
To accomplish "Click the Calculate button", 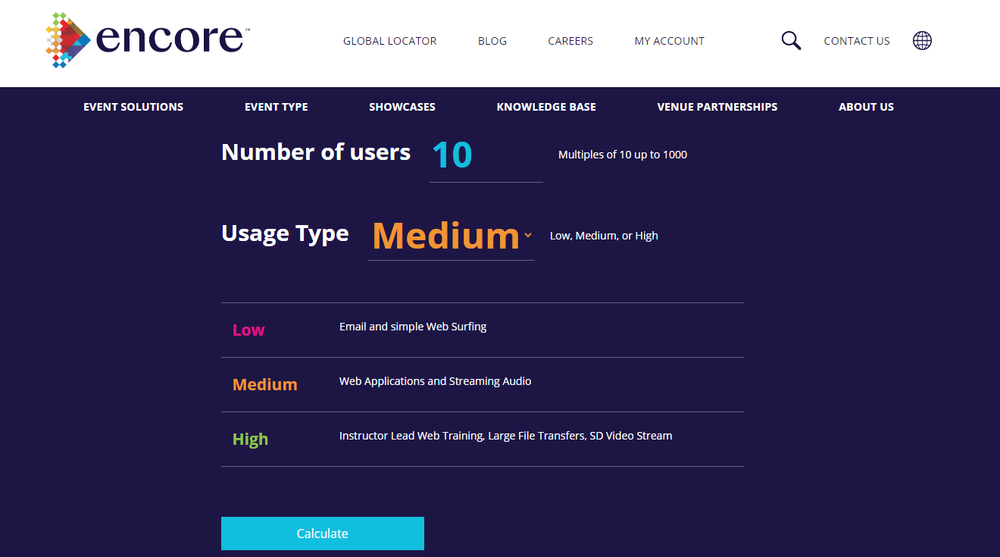I will (x=322, y=533).
